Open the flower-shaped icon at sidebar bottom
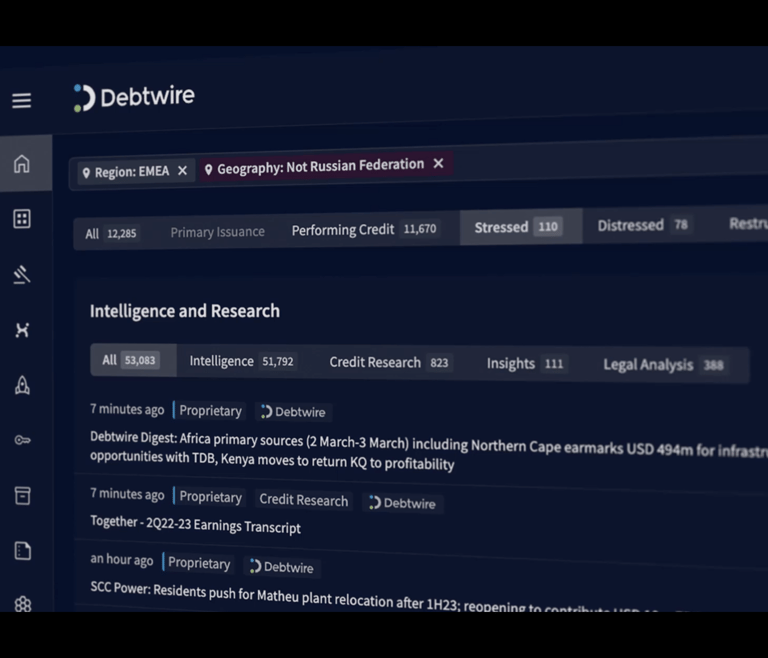This screenshot has width=768, height=658. (x=23, y=604)
